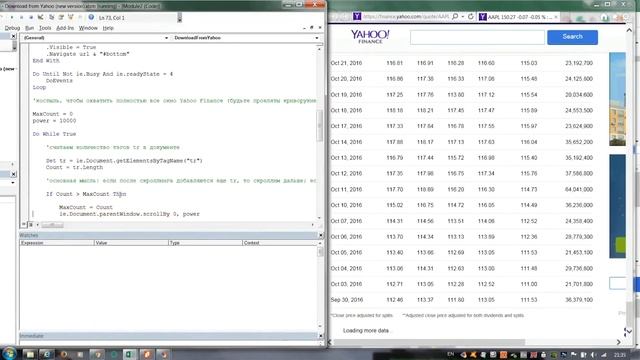Click code window vertical scrollbar thumb
The width and height of the screenshot is (640, 360).
point(320,125)
